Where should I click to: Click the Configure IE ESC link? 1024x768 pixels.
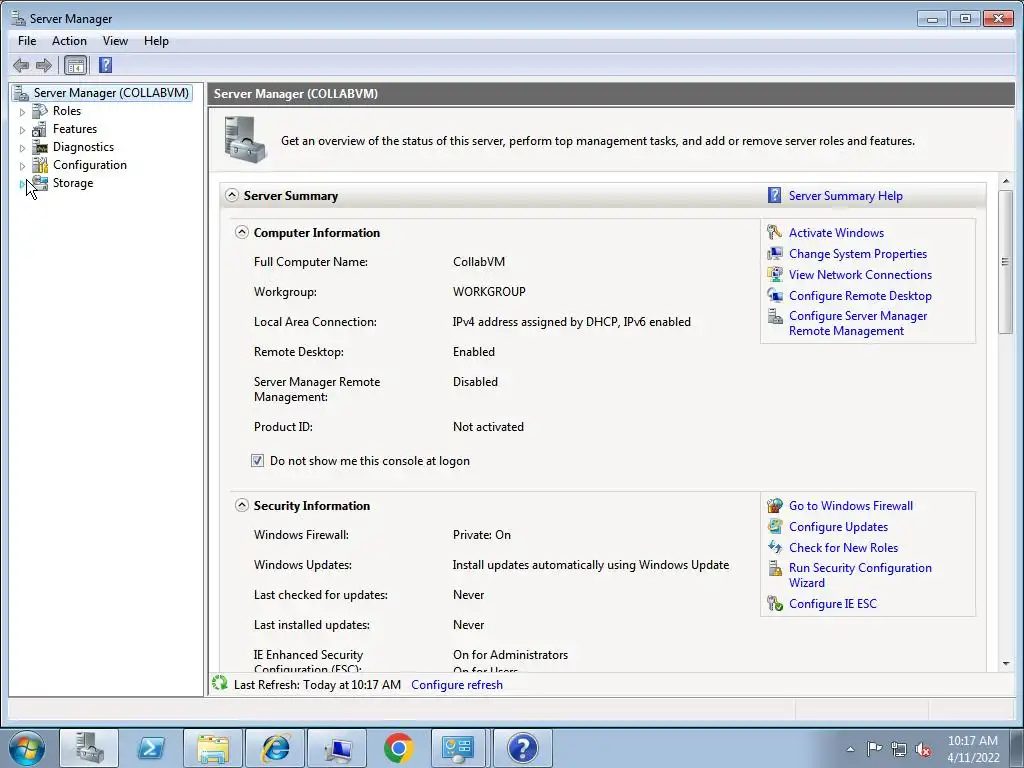[x=833, y=603]
